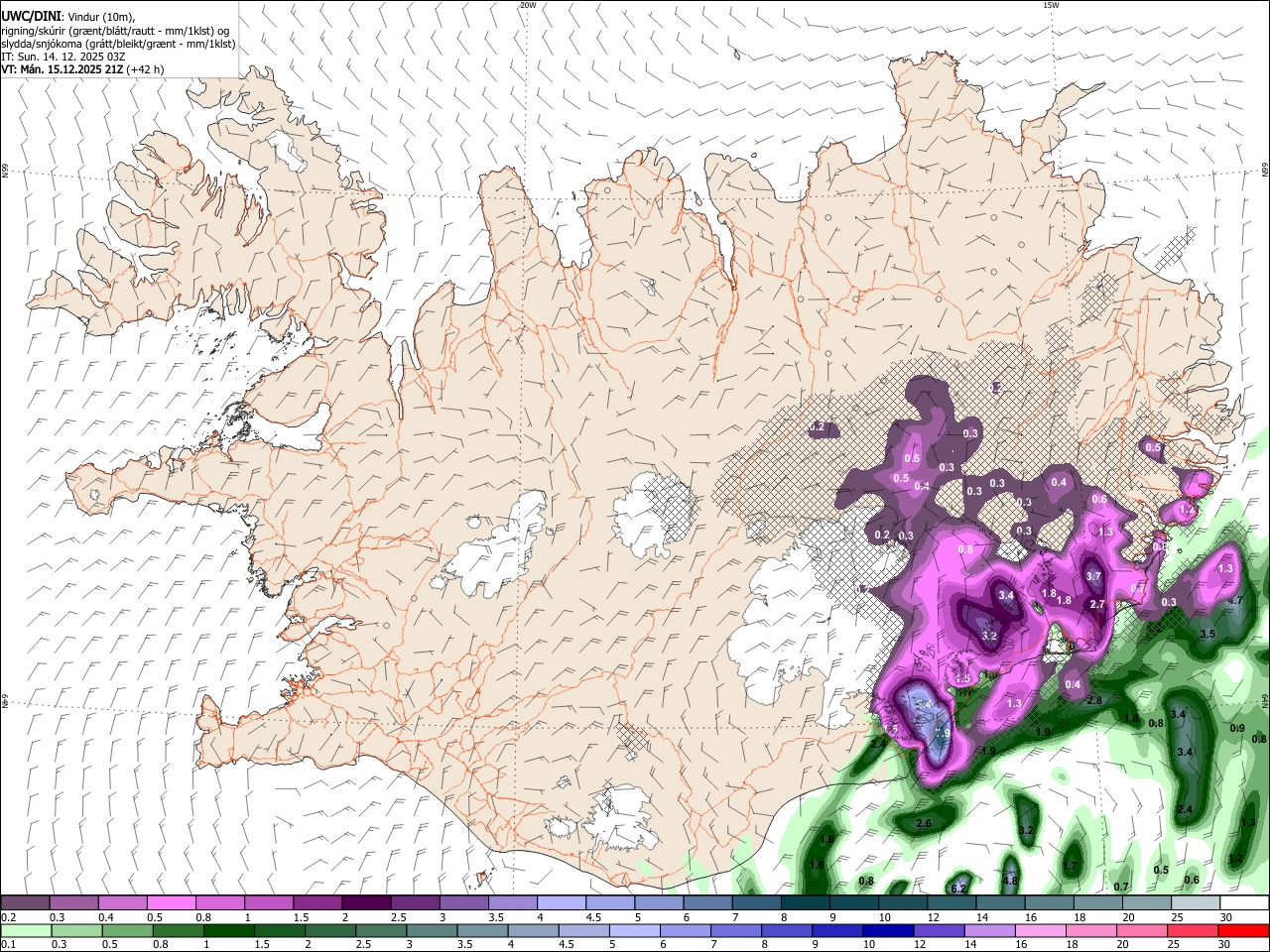Image resolution: width=1270 pixels, height=952 pixels.
Task: Choose the upper legend swatch labeled 10
Action: pos(903,902)
